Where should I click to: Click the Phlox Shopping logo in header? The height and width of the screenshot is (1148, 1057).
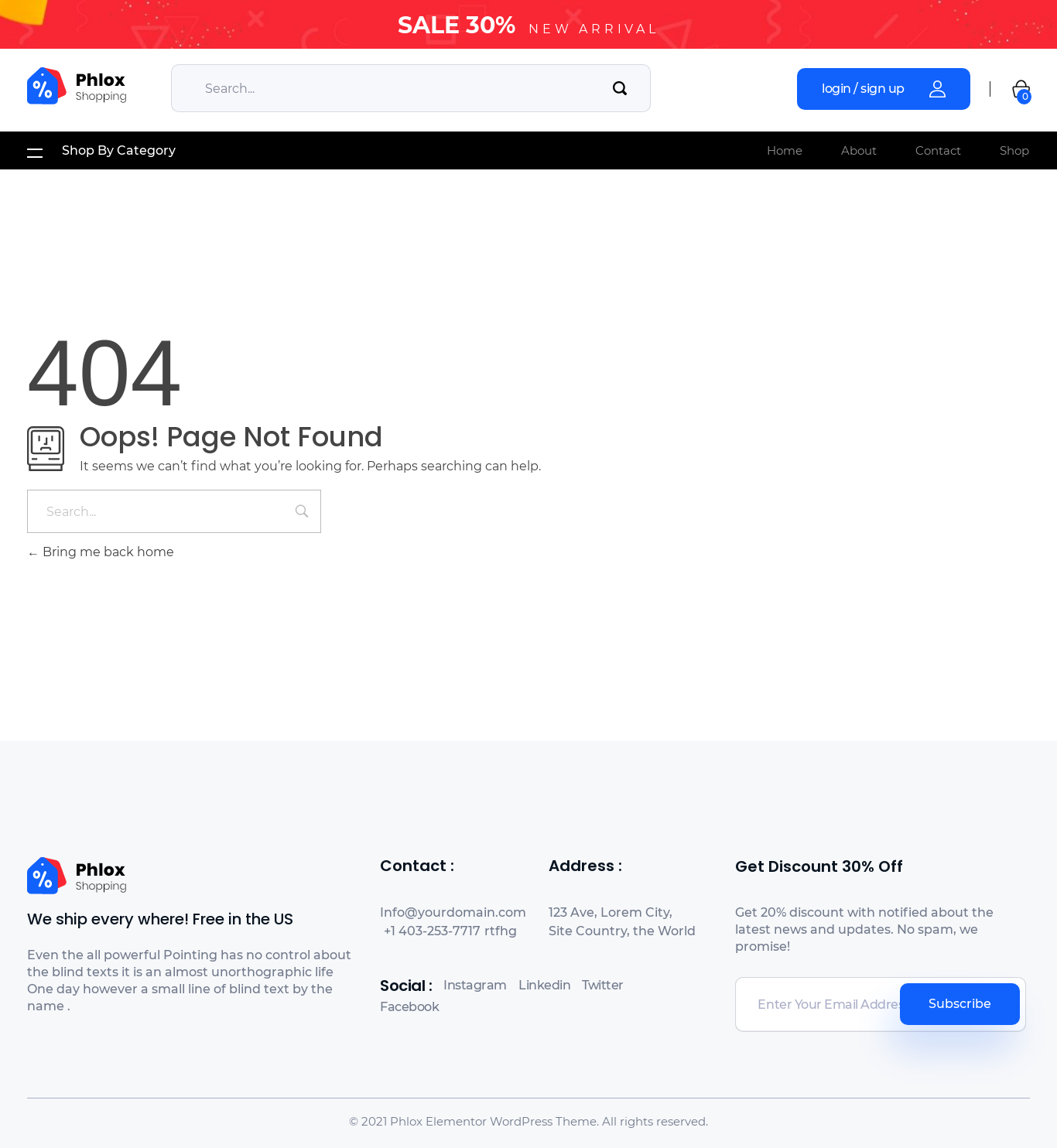click(77, 87)
